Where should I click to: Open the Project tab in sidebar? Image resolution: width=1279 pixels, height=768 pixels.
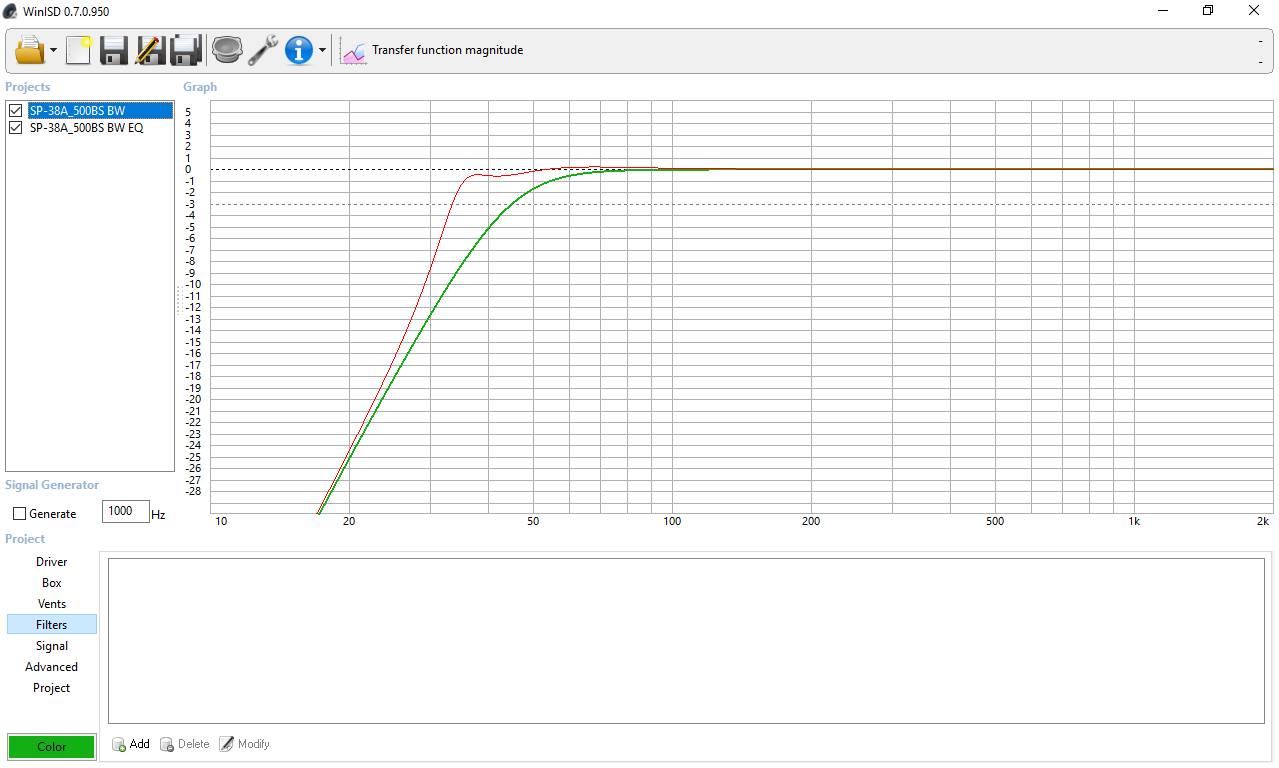coord(52,688)
